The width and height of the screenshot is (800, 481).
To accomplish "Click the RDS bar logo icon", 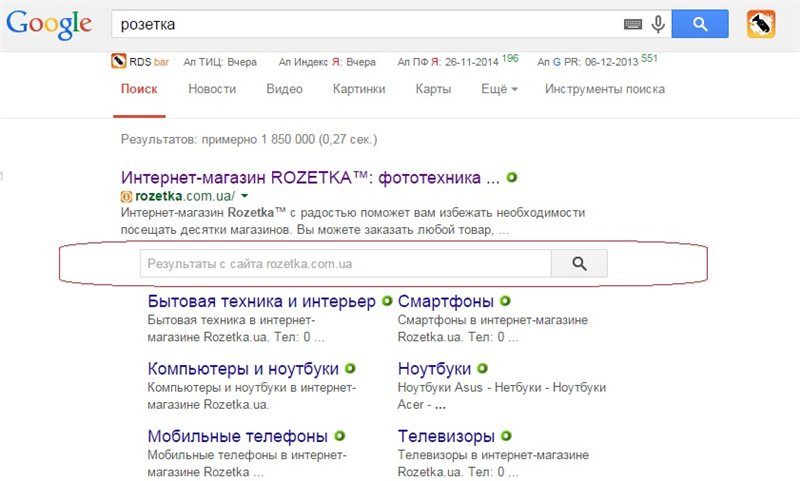I will pos(119,61).
